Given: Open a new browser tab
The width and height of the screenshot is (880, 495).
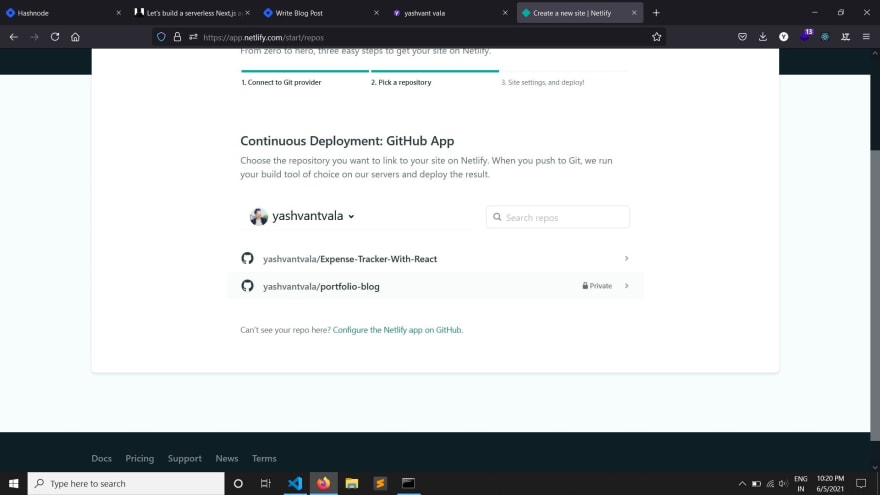Looking at the screenshot, I should coord(656,12).
